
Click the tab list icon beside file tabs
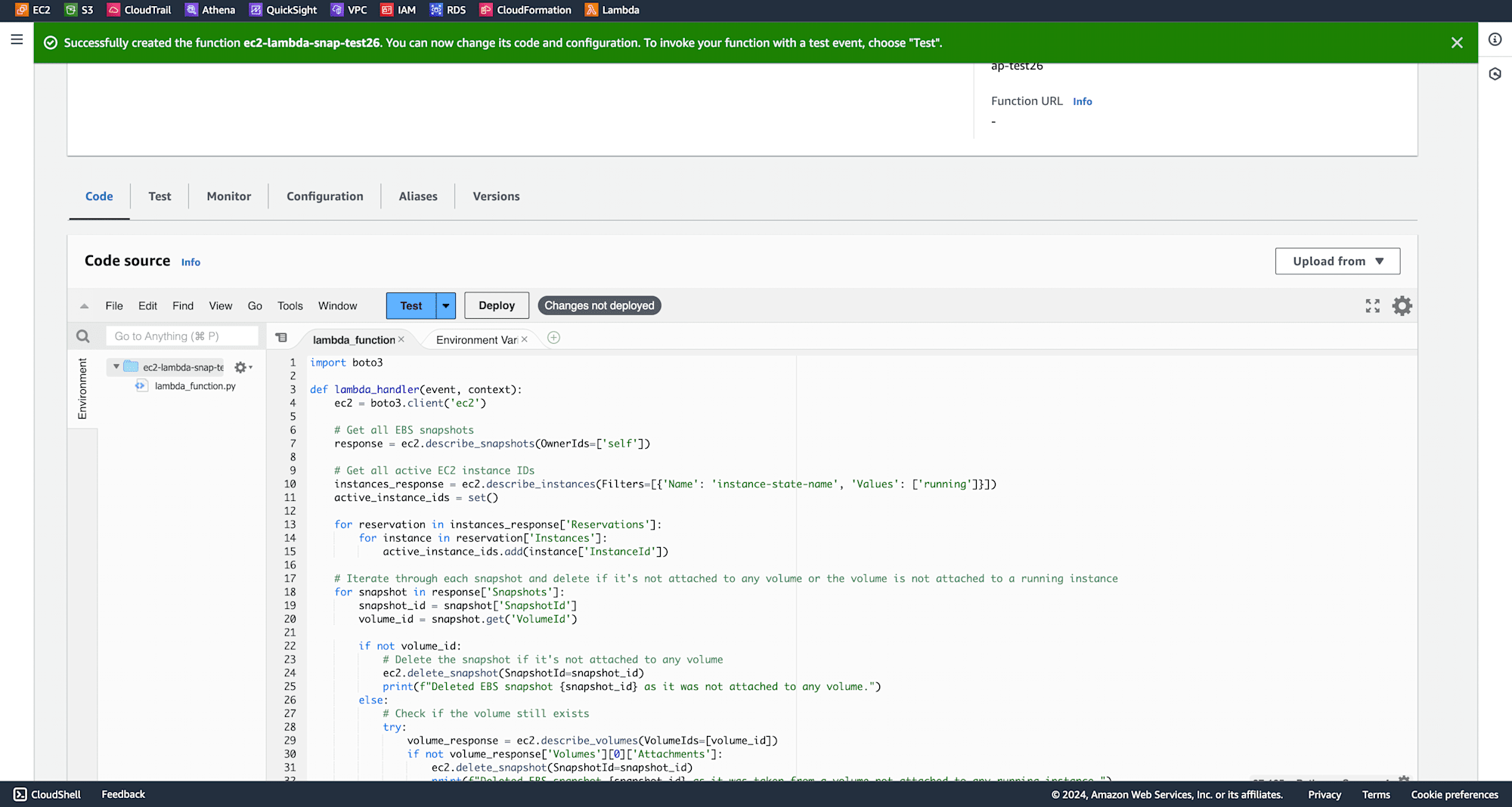(x=281, y=338)
